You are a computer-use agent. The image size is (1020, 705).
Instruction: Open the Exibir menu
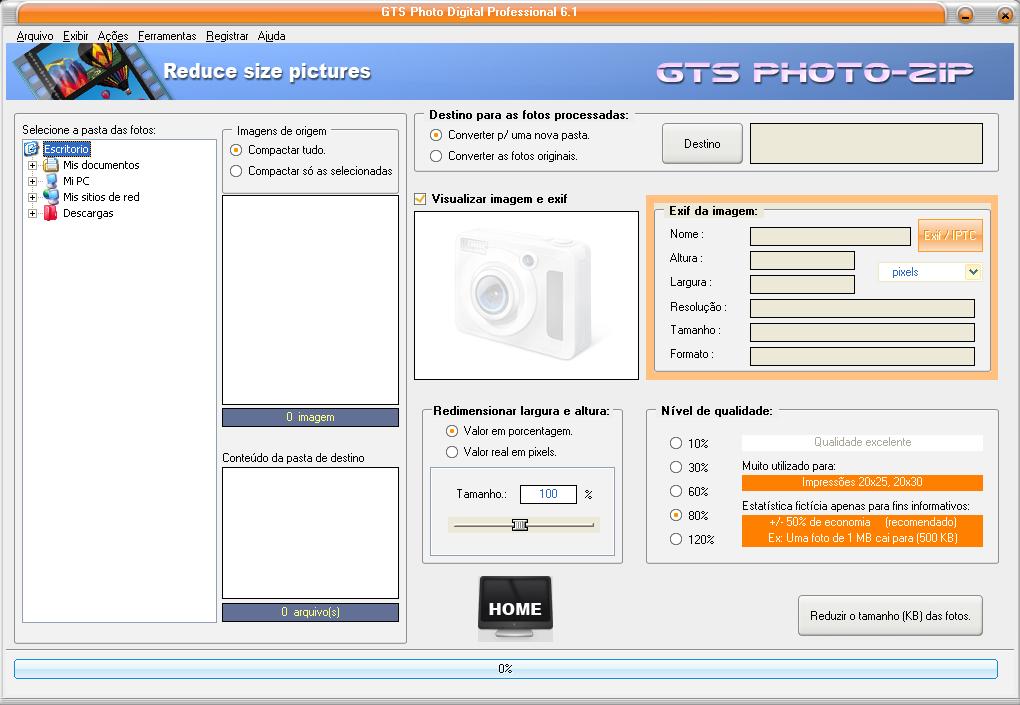tap(75, 36)
